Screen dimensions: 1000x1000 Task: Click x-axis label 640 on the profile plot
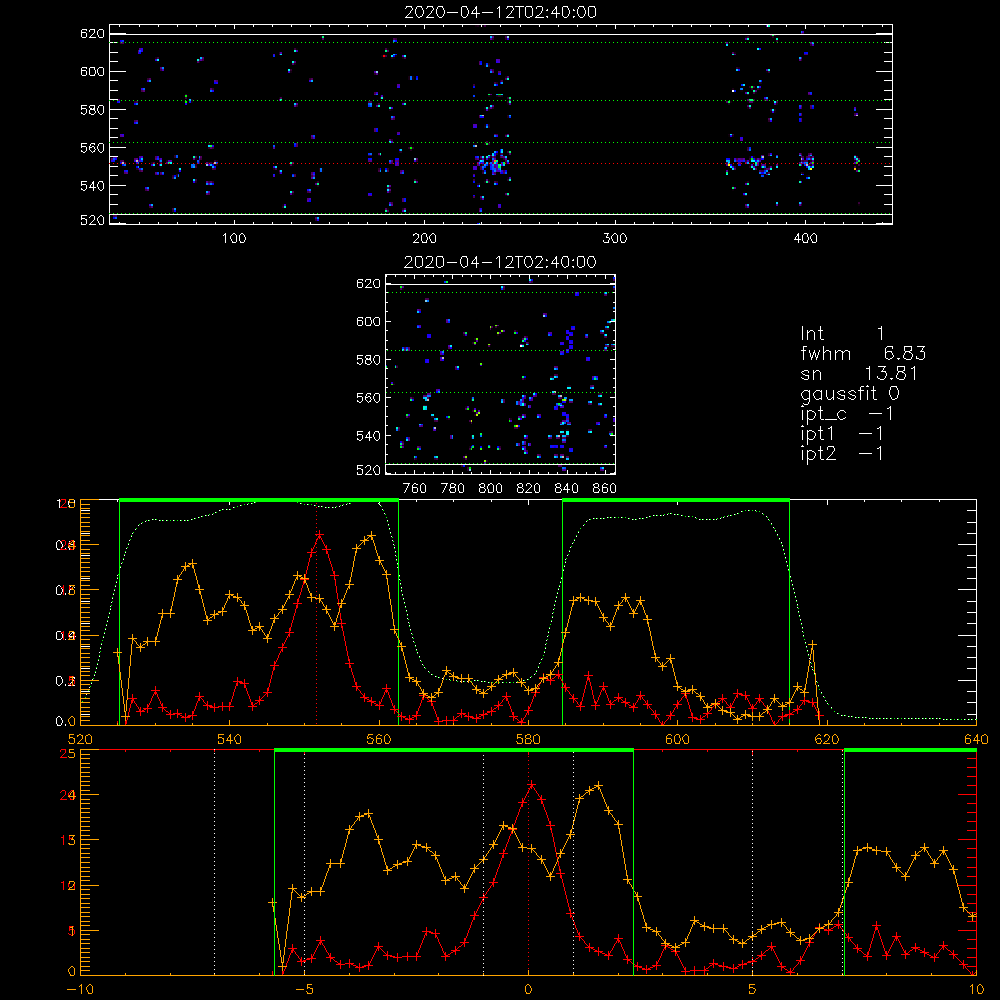click(976, 740)
